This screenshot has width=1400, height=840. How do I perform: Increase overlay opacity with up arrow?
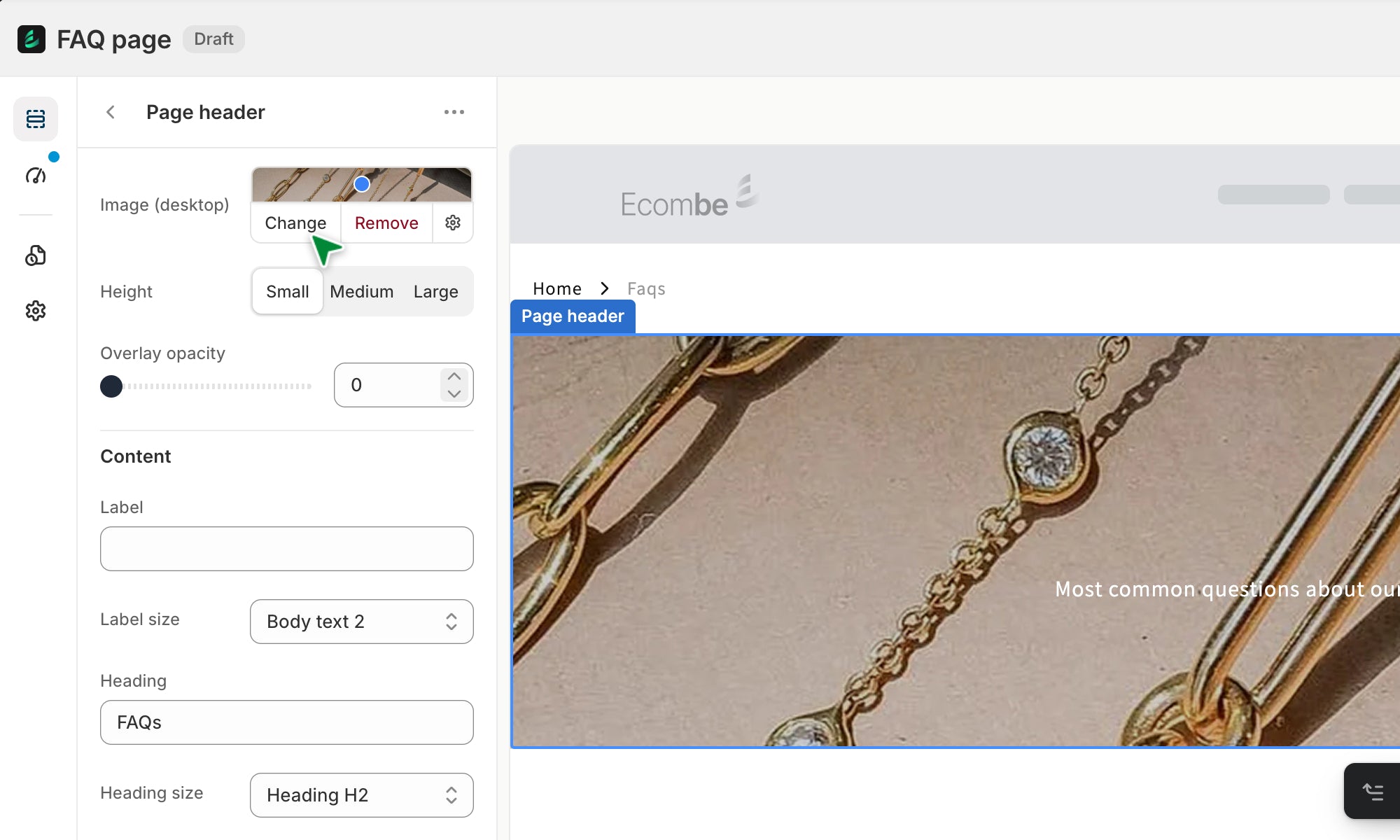(454, 376)
